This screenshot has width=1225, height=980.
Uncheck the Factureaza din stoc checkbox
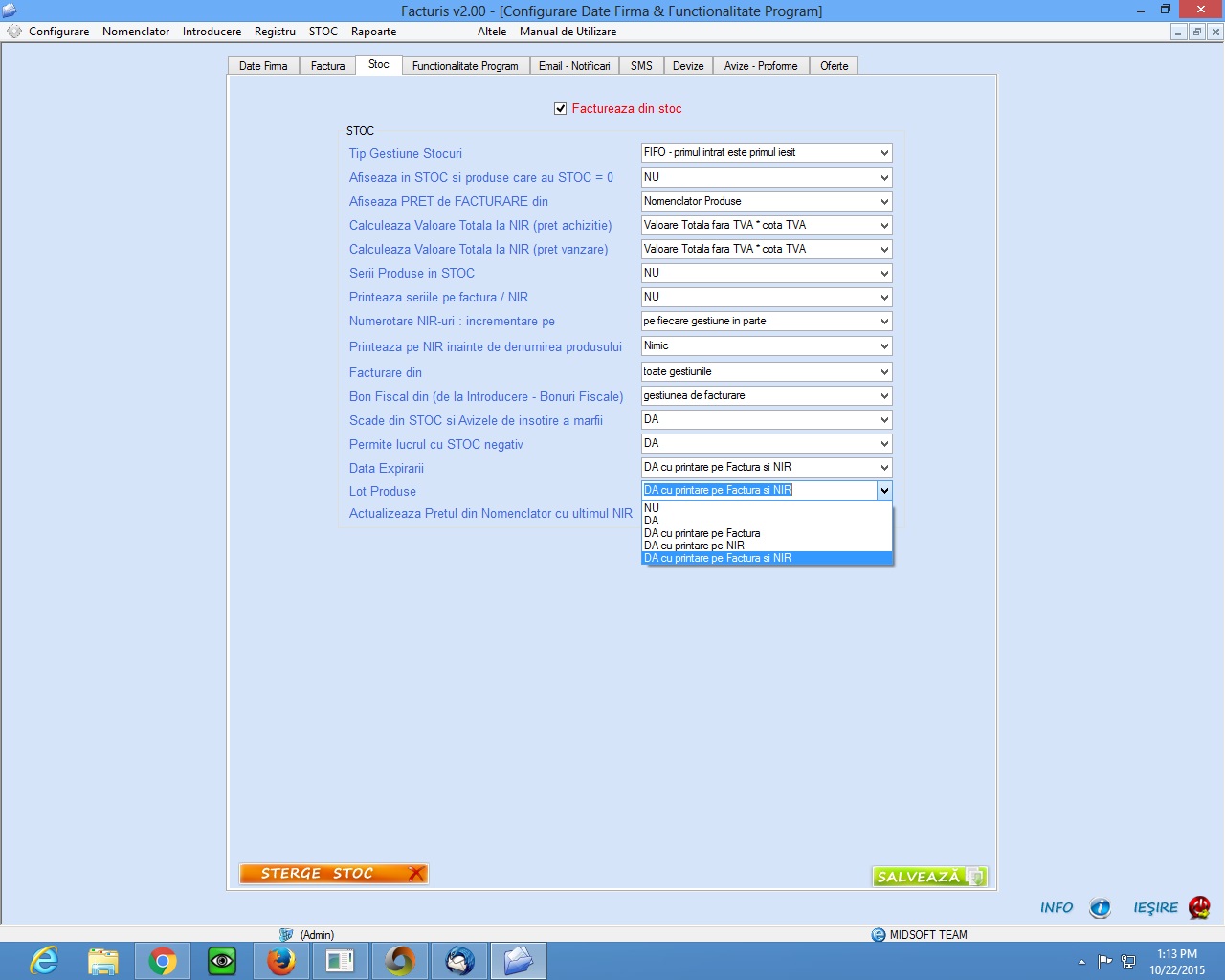(x=561, y=109)
